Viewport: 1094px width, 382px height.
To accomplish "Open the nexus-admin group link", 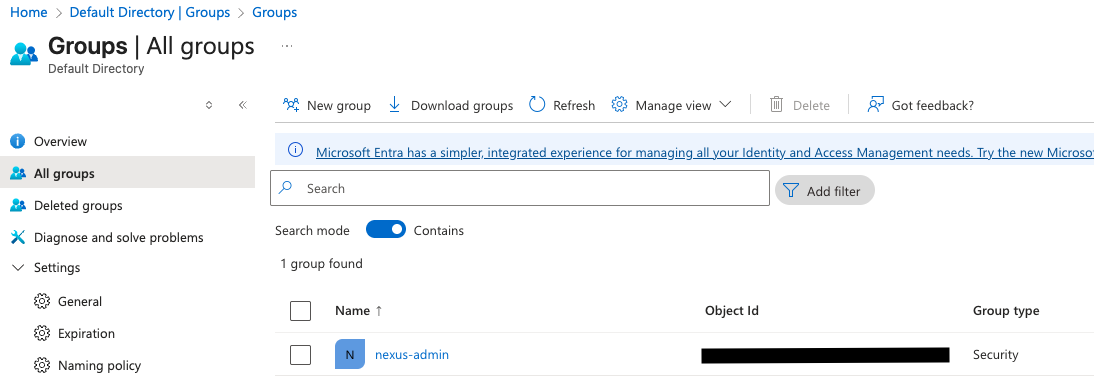I will coord(412,355).
